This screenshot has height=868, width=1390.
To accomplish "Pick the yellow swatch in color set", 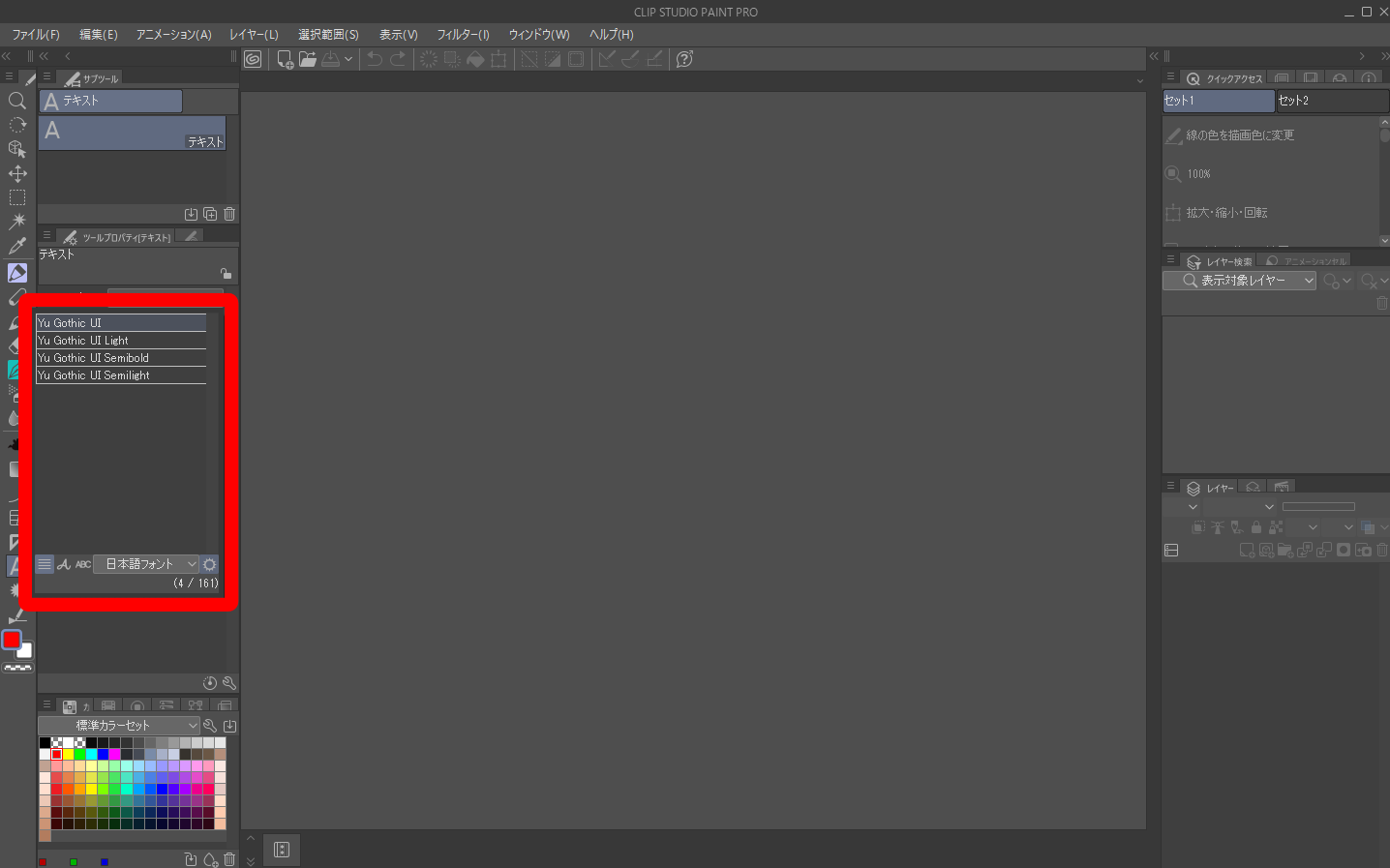I will [68, 754].
